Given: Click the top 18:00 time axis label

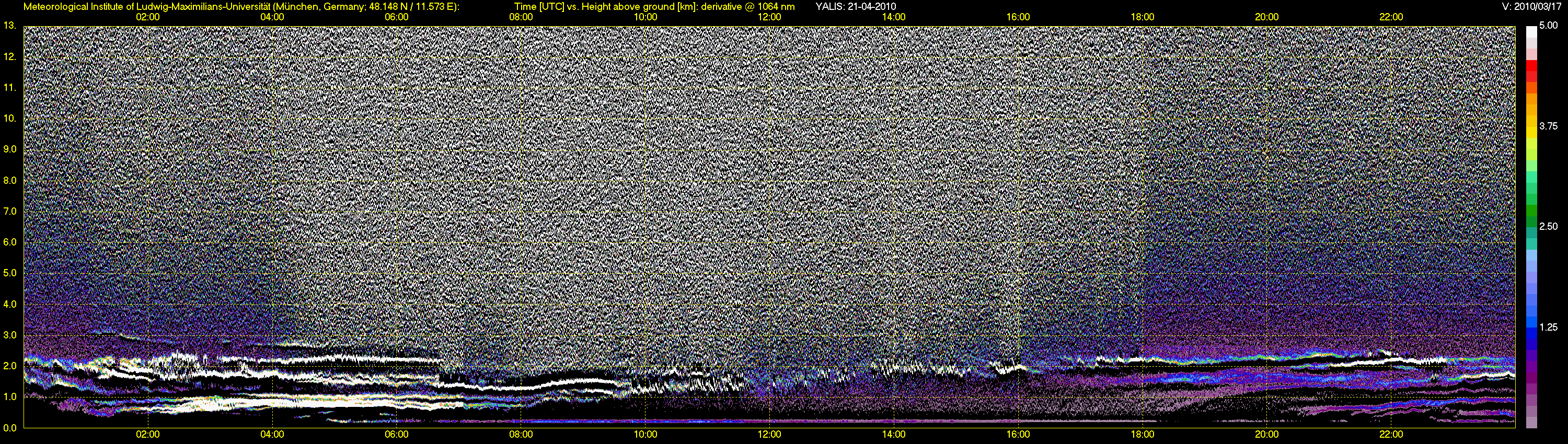Looking at the screenshot, I should tap(1143, 17).
